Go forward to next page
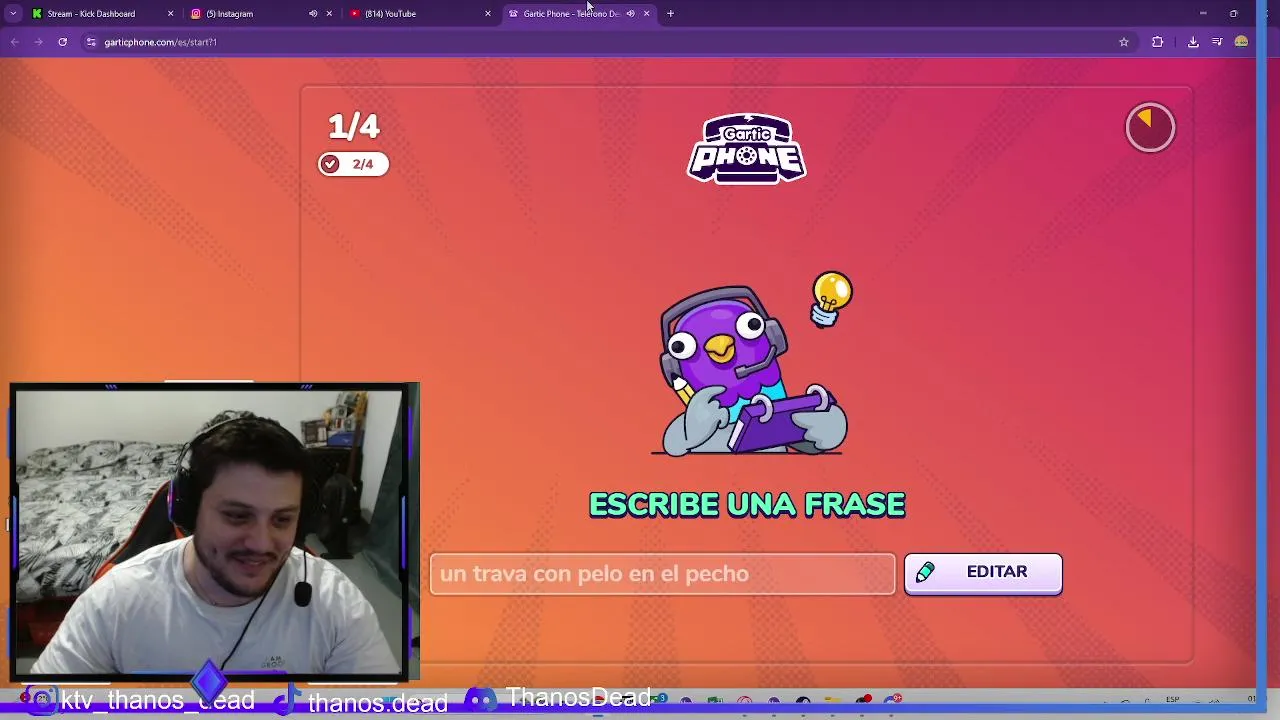The width and height of the screenshot is (1280, 720). pos(38,42)
